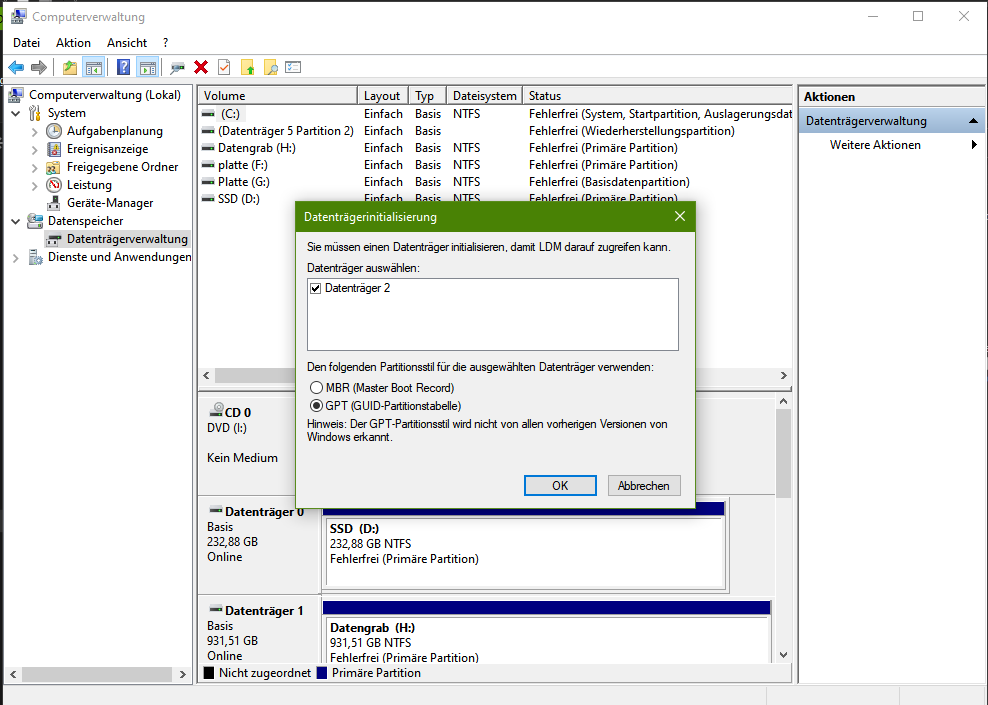Select the Datengrab (H:) partition block
The height and width of the screenshot is (705, 988).
(546, 638)
